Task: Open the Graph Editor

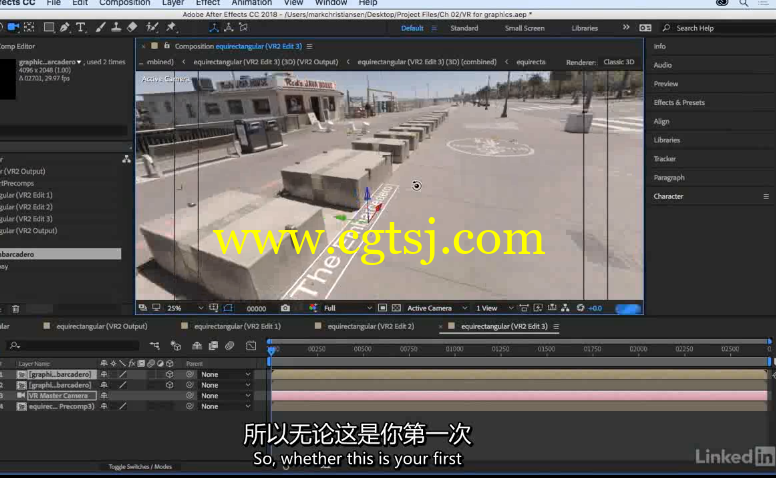Action: coord(251,345)
